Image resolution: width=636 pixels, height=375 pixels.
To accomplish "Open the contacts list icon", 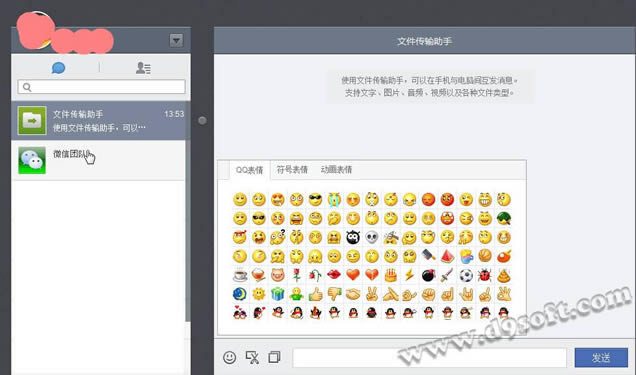I will 143,68.
